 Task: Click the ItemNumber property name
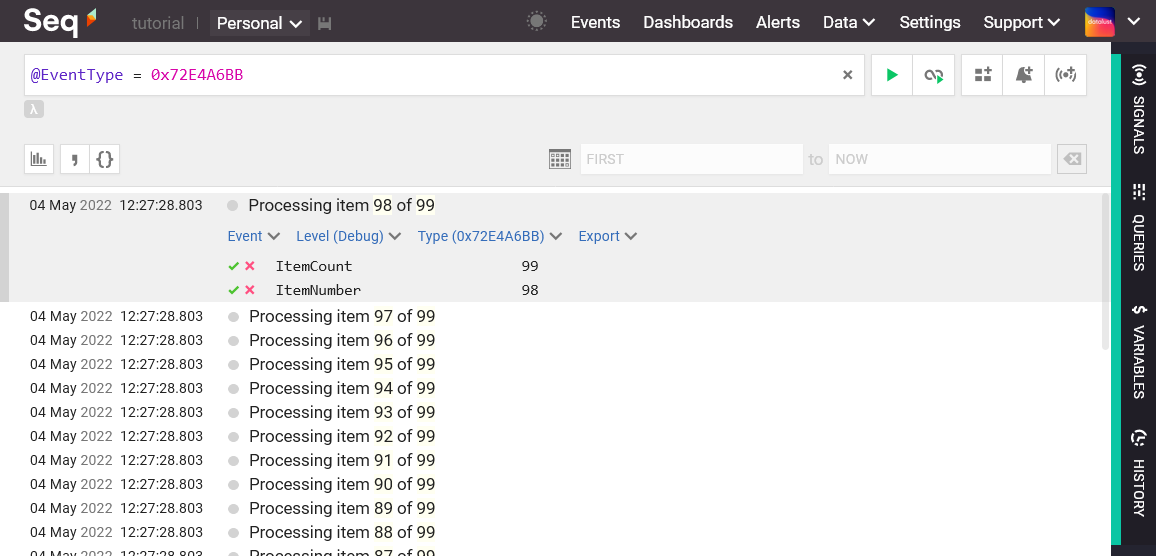(x=318, y=290)
